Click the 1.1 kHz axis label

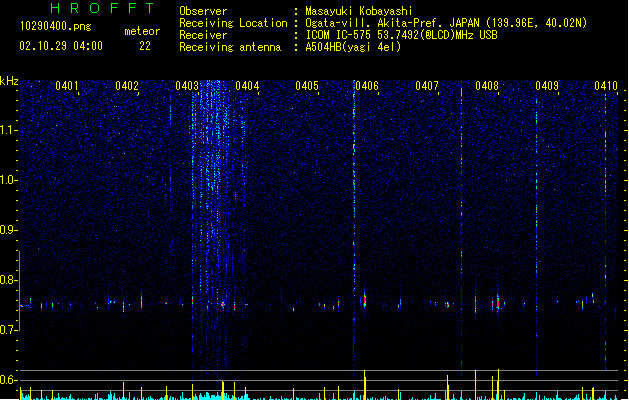(8, 130)
